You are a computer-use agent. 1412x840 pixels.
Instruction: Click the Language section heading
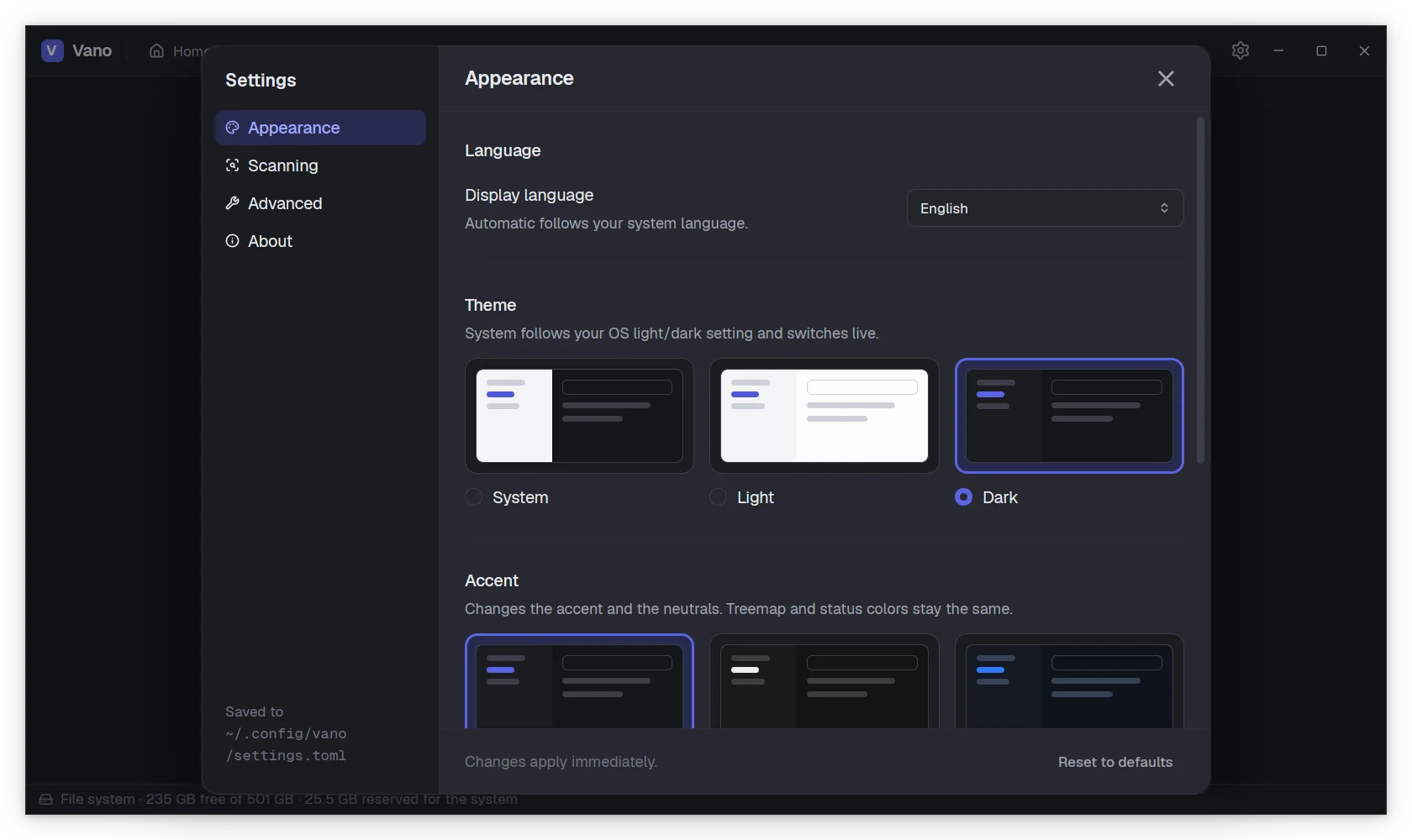pyautogui.click(x=503, y=150)
